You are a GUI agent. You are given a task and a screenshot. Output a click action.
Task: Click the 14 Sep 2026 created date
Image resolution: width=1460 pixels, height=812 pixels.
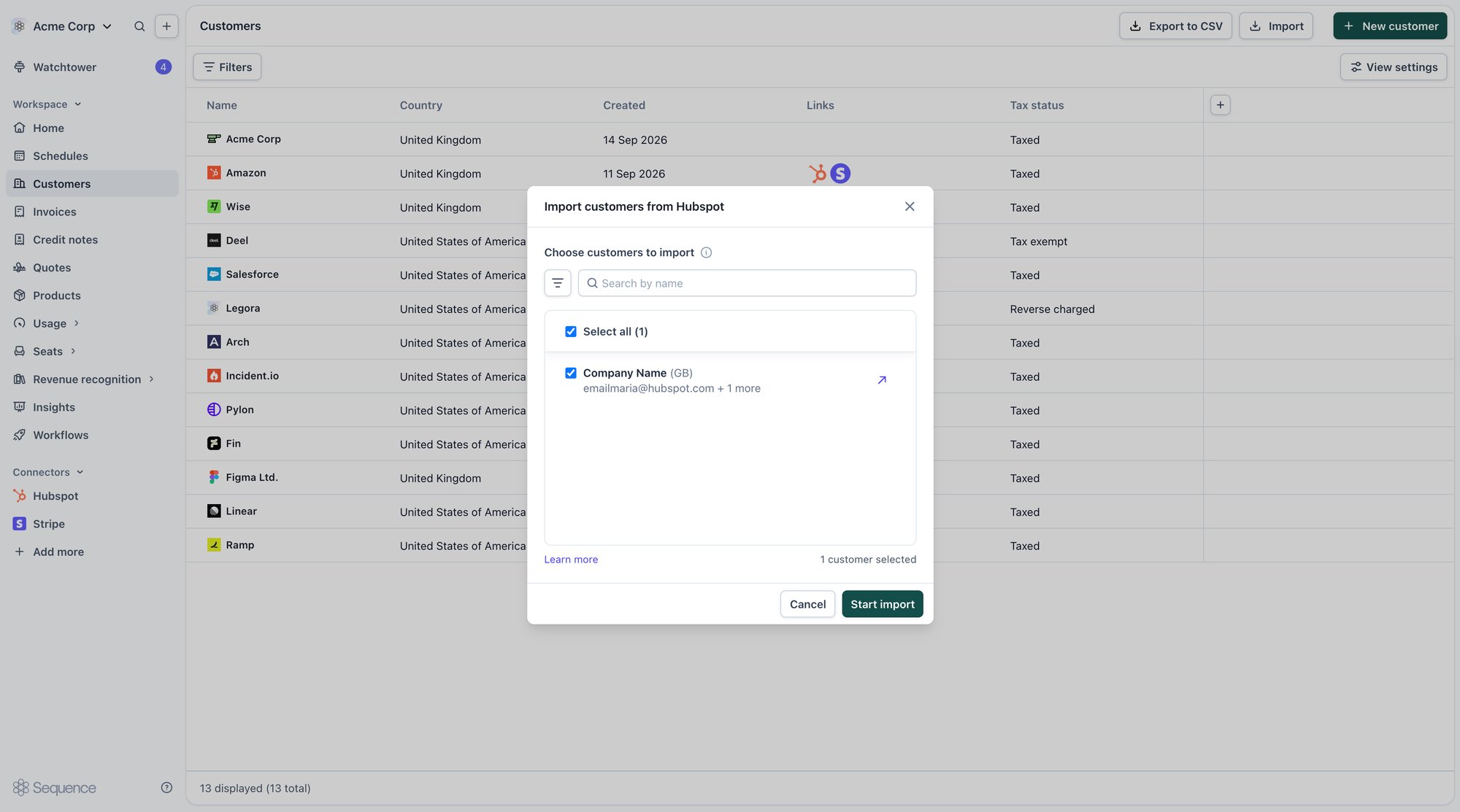pos(634,140)
